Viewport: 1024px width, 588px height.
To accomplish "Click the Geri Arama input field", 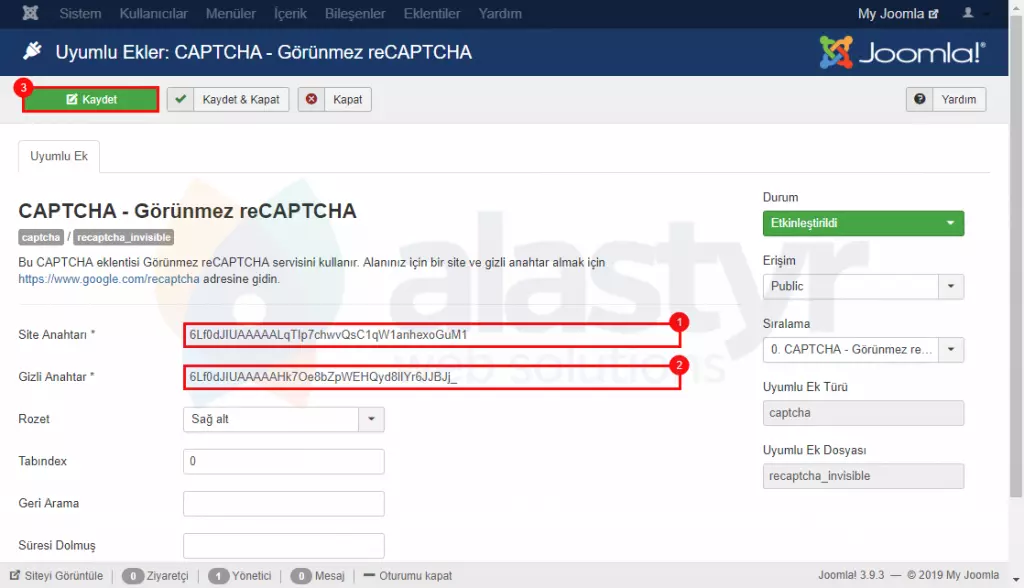I will click(x=283, y=504).
